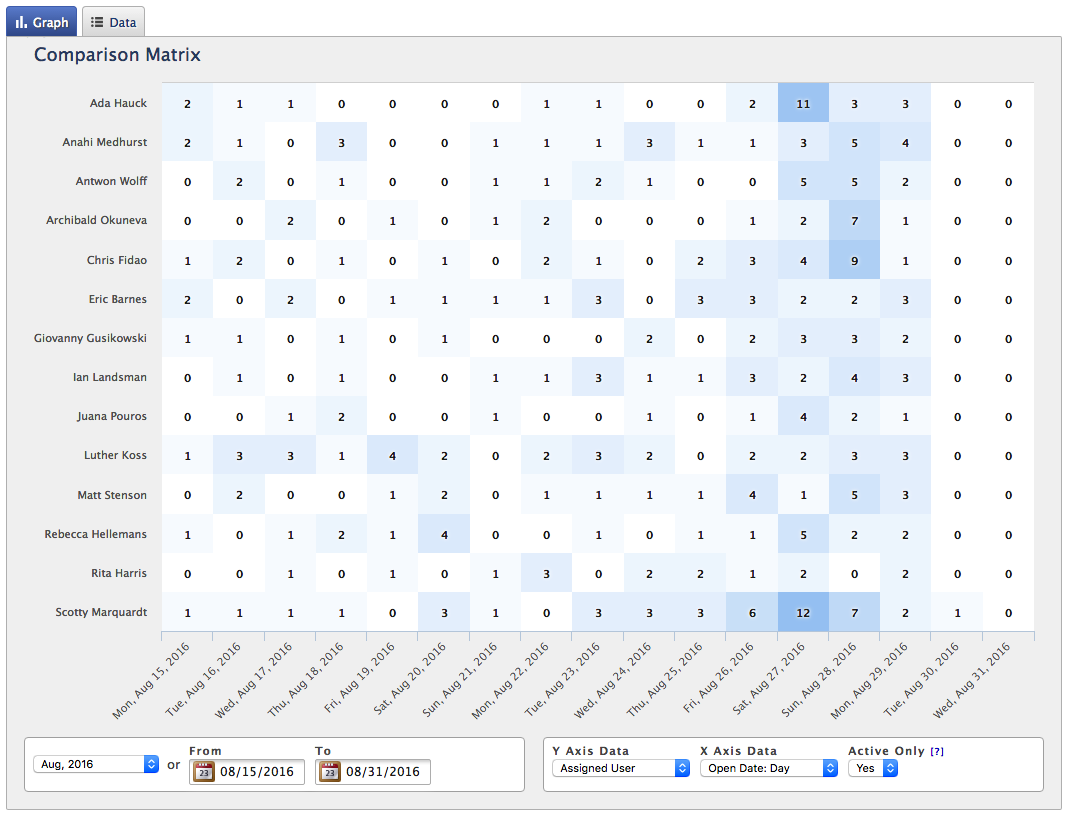This screenshot has height=817, width=1067.
Task: Open the Y Axis Data dropdown
Action: tap(620, 768)
